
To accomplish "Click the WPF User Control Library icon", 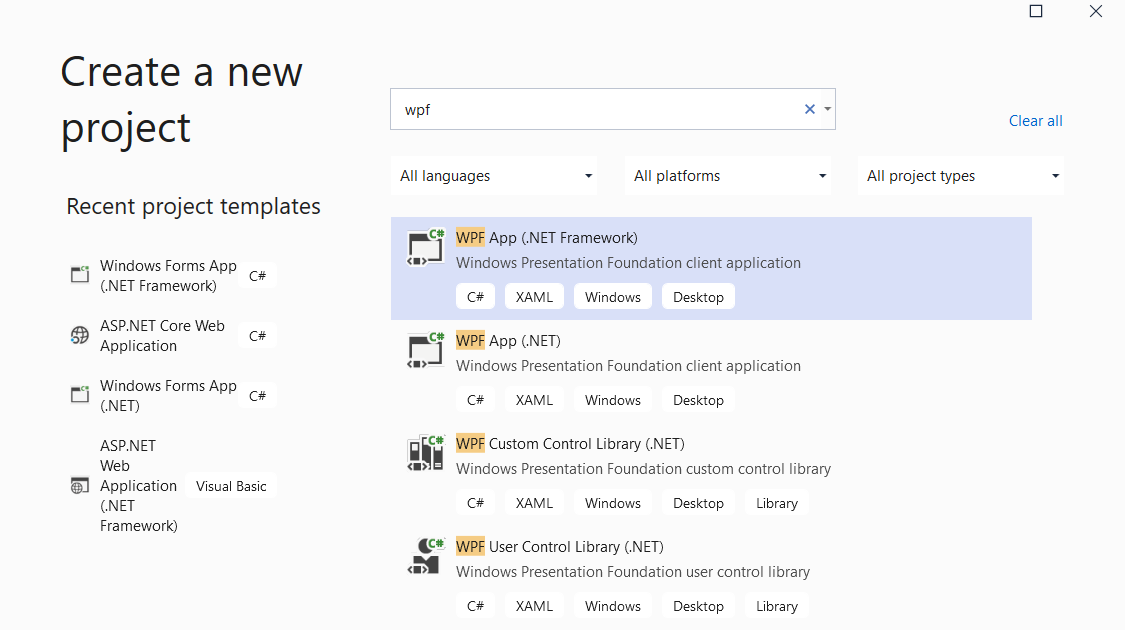I will point(425,558).
